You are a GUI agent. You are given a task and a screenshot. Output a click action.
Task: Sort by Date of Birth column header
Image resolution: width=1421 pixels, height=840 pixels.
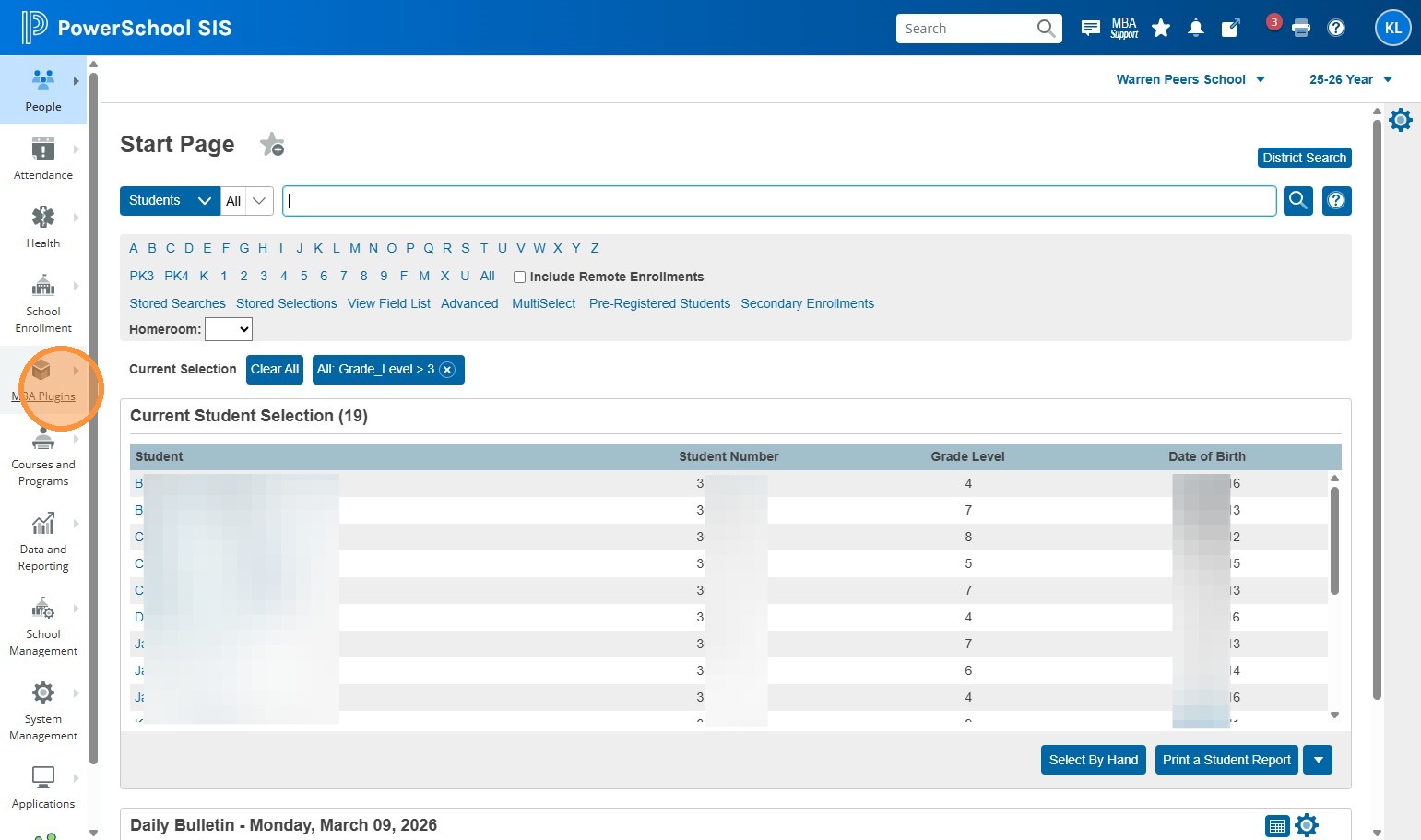tap(1207, 456)
